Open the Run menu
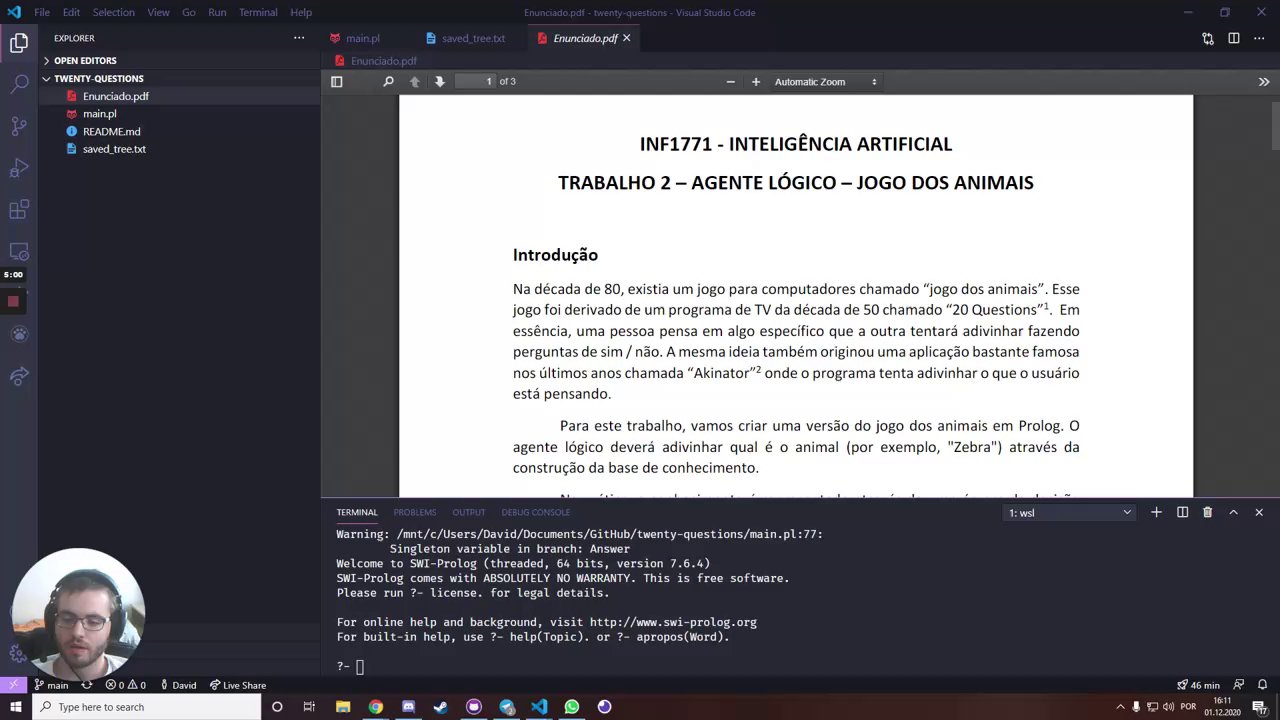This screenshot has height=720, width=1280. (217, 12)
